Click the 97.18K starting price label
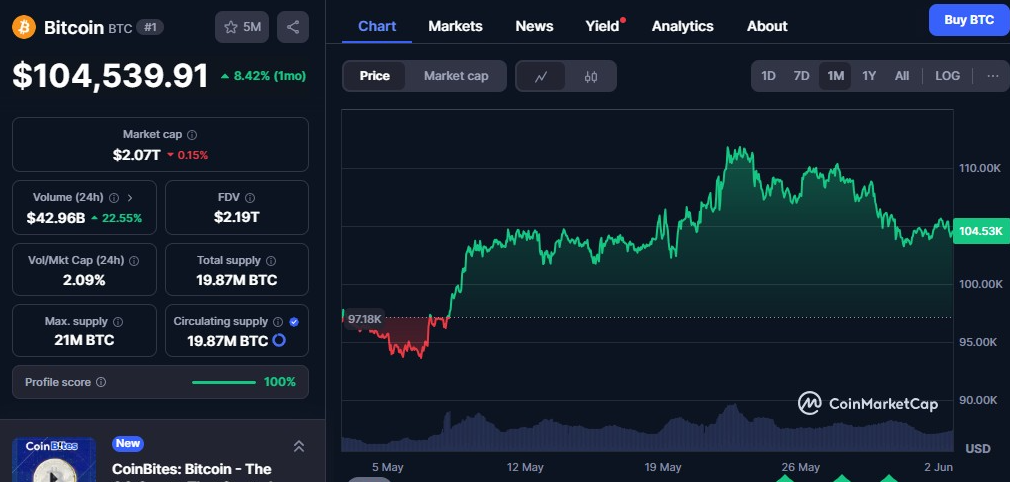The height and width of the screenshot is (482, 1010). tap(365, 319)
